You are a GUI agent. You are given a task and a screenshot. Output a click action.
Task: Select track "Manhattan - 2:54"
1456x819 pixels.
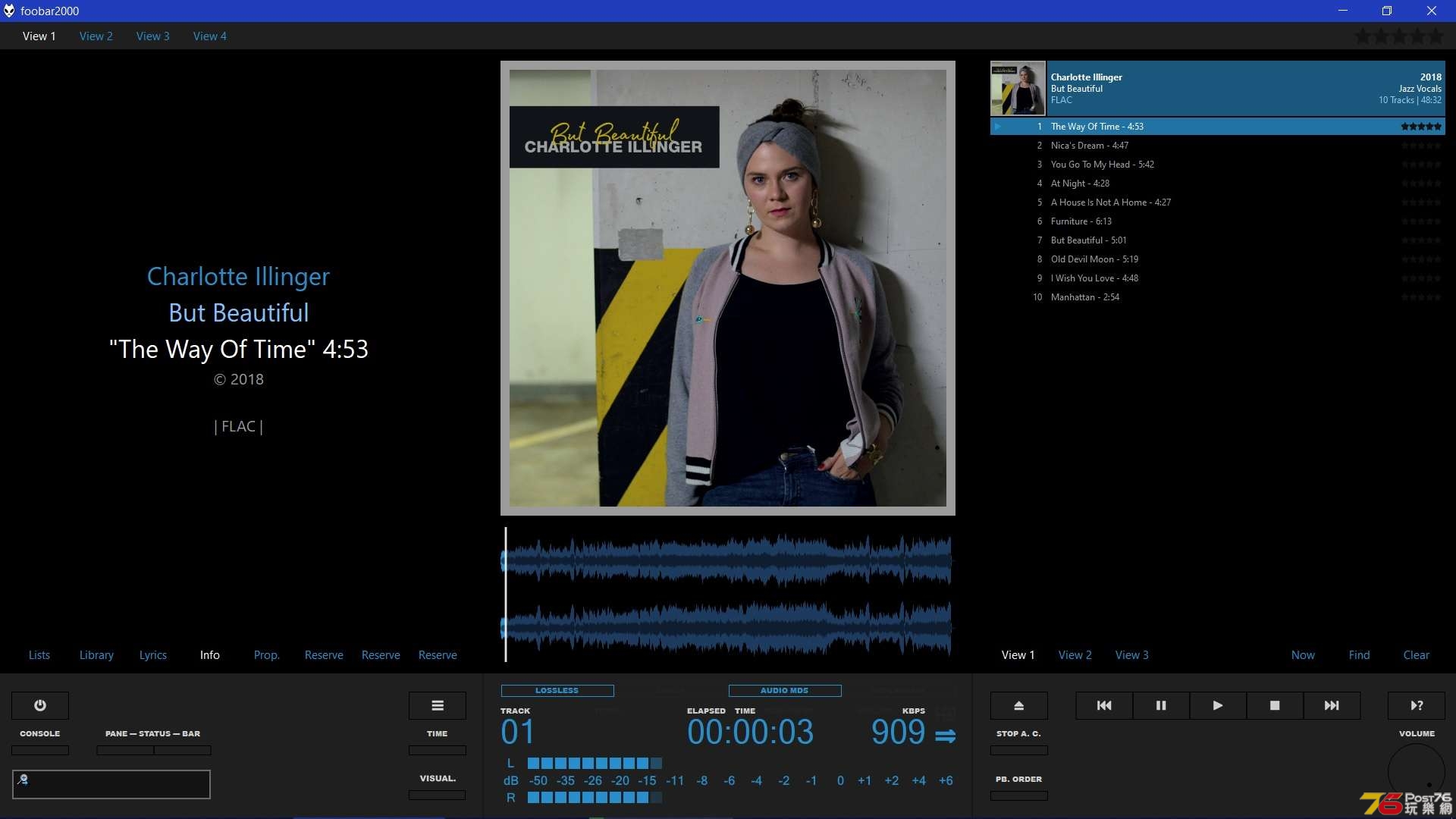point(1218,297)
